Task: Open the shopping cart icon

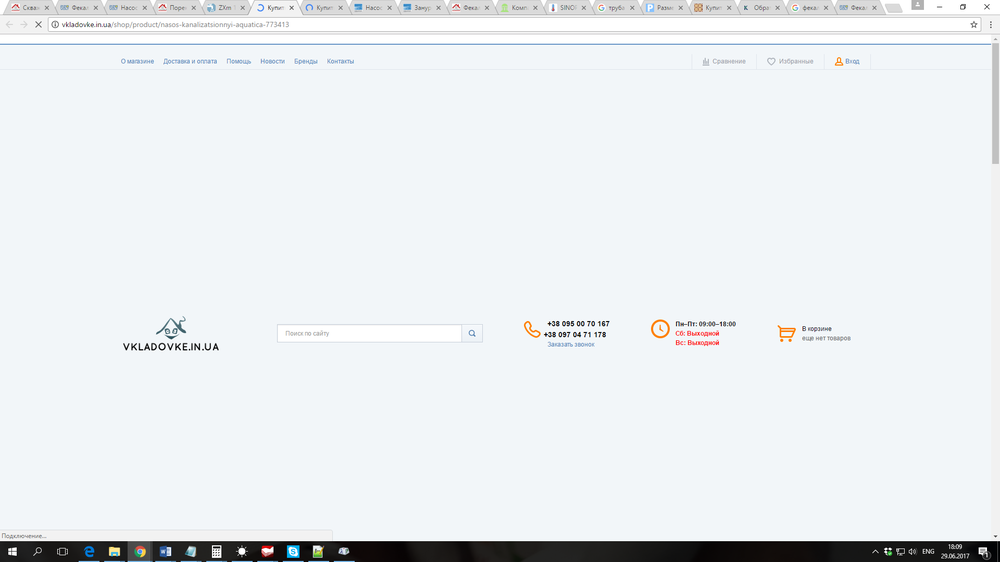Action: coord(786,333)
